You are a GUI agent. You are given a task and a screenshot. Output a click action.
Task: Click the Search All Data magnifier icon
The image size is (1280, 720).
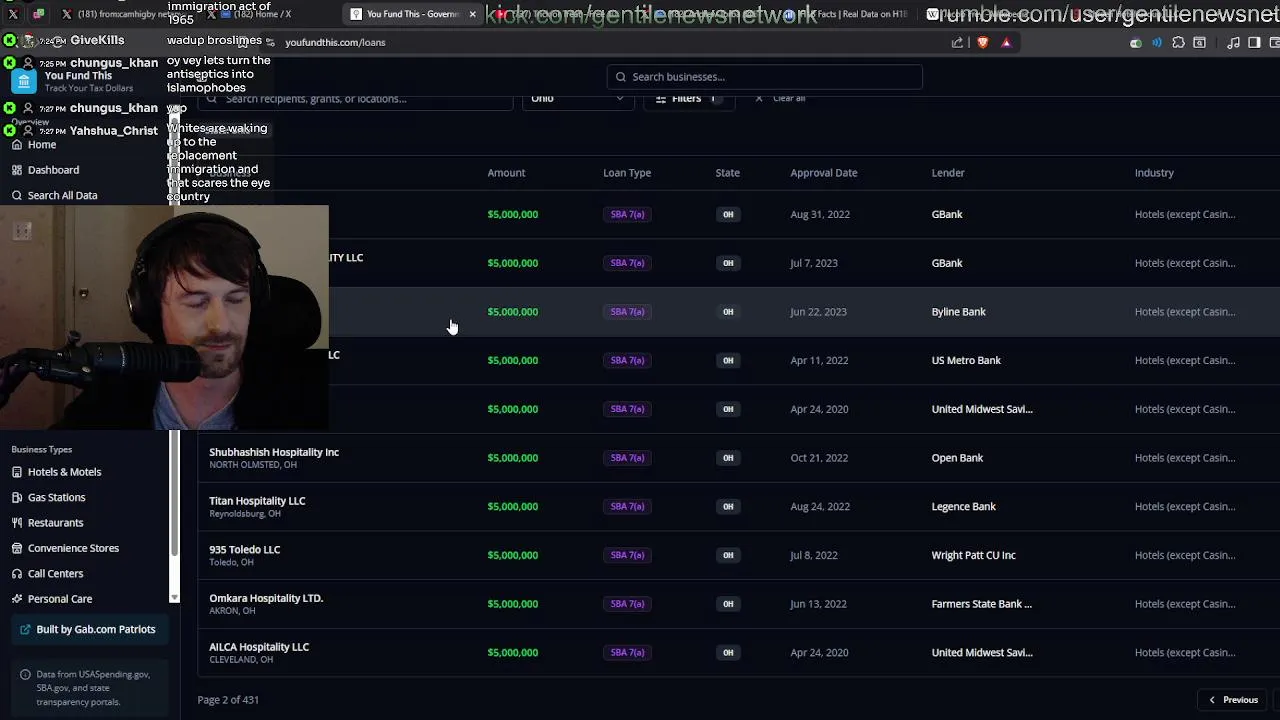click(17, 196)
